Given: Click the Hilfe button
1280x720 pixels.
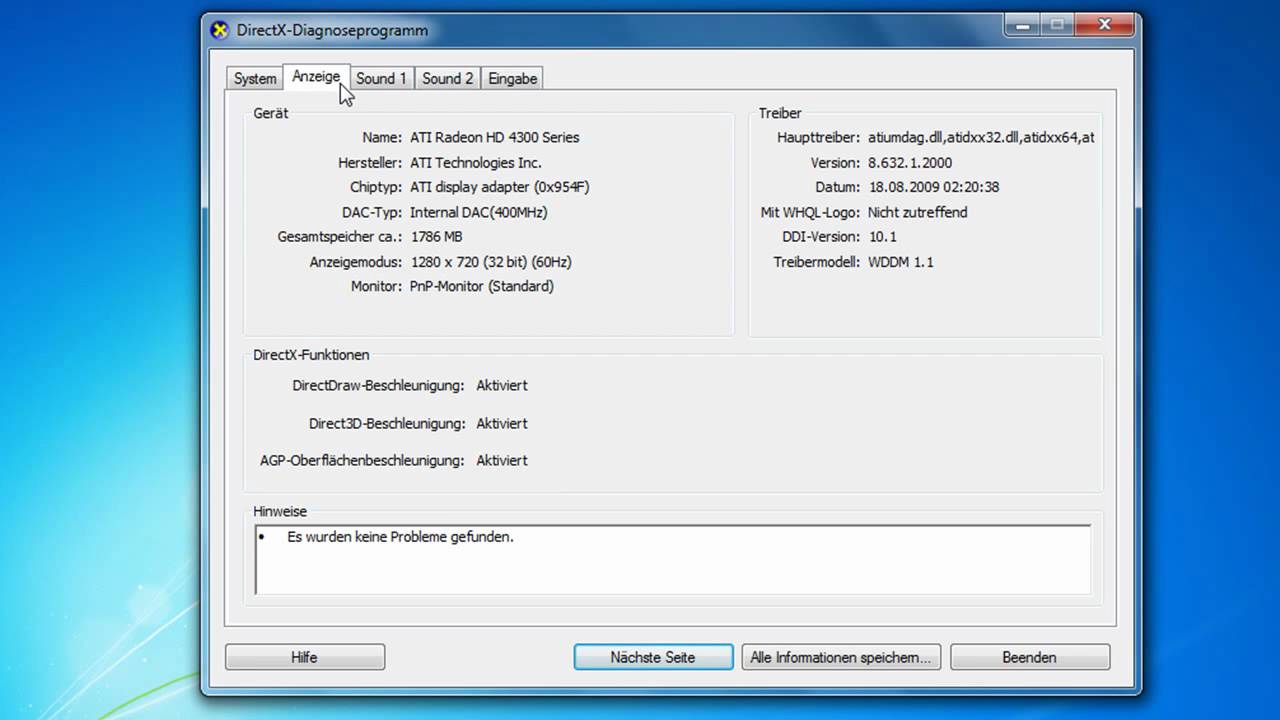Looking at the screenshot, I should (305, 657).
